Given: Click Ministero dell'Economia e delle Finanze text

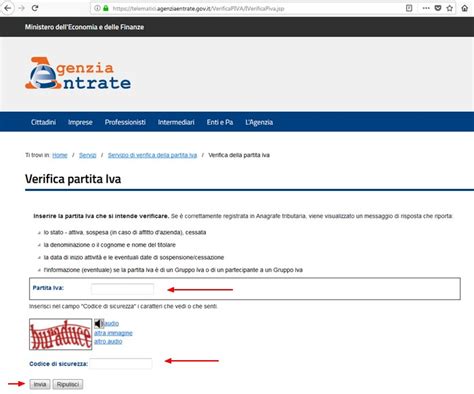Looking at the screenshot, I should pyautogui.click(x=84, y=27).
